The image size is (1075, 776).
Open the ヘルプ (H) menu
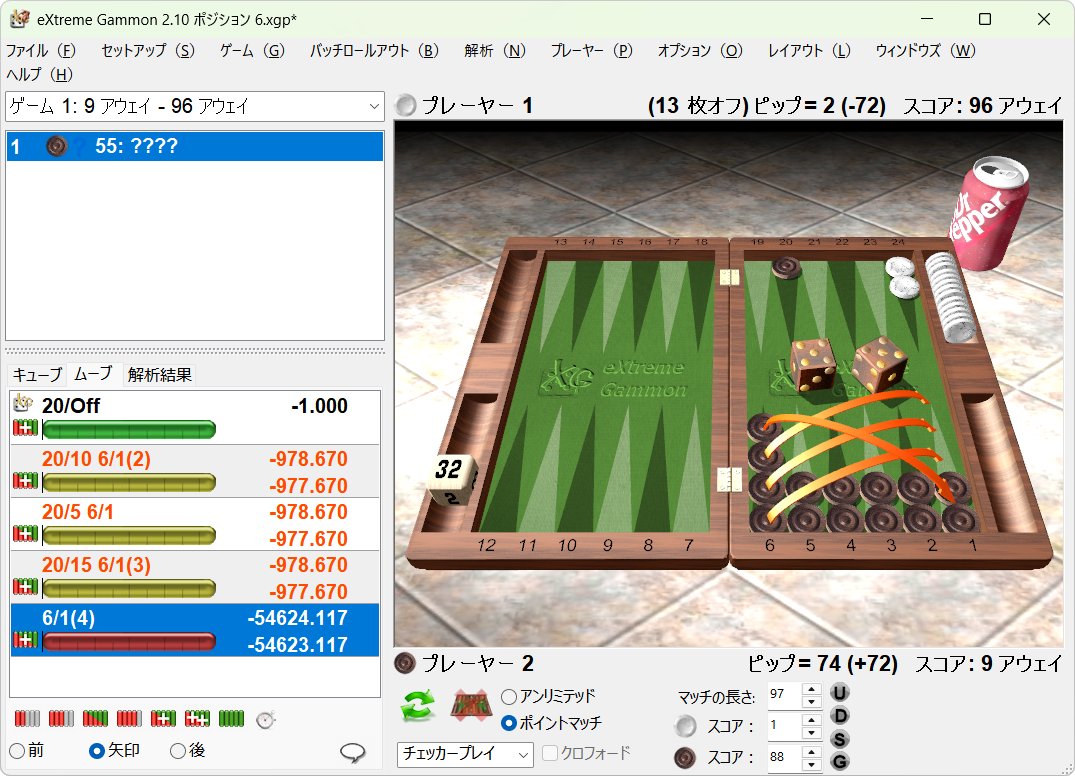(39, 74)
